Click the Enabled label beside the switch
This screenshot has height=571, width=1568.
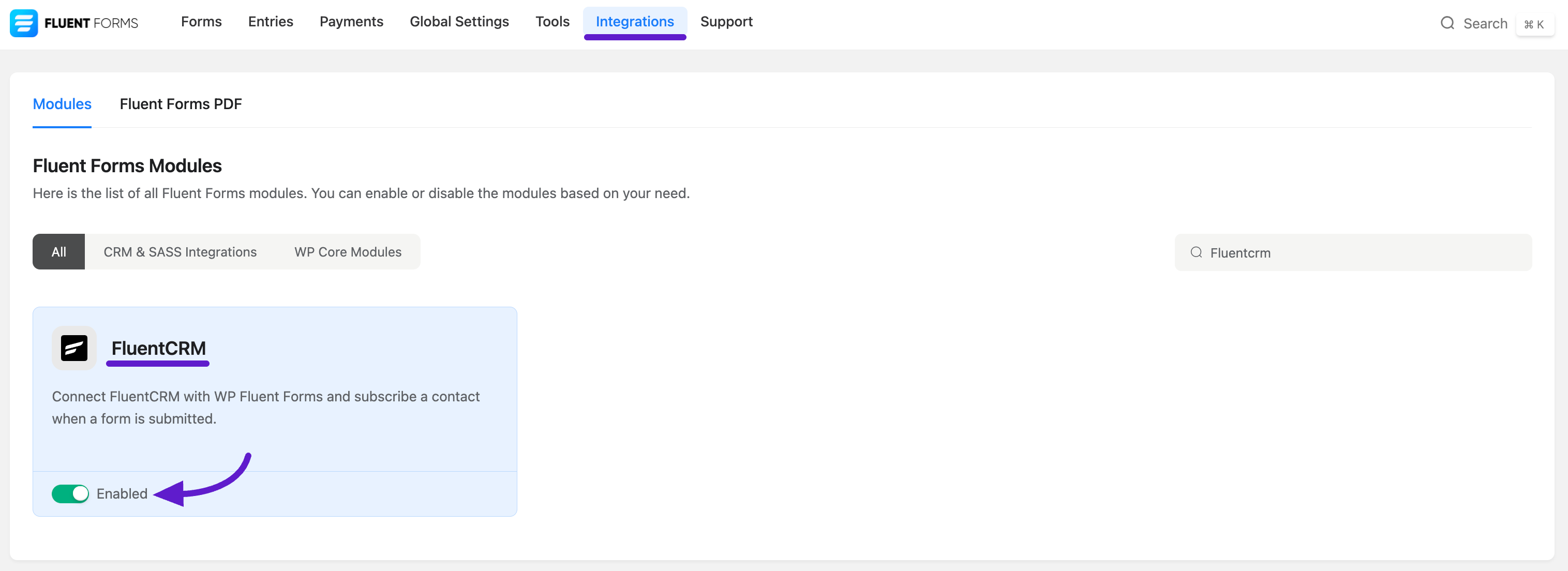[x=122, y=494]
